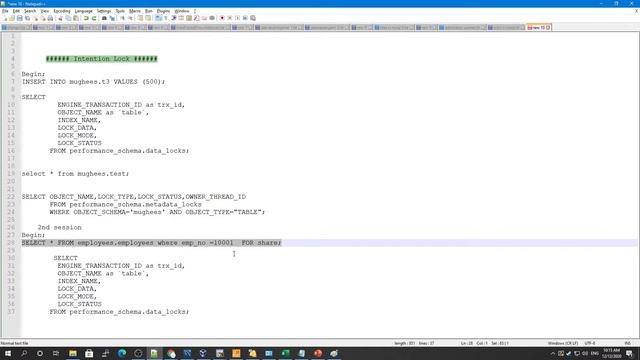Open the Plugins menu
This screenshot has width=640, height=360.
[163, 11]
